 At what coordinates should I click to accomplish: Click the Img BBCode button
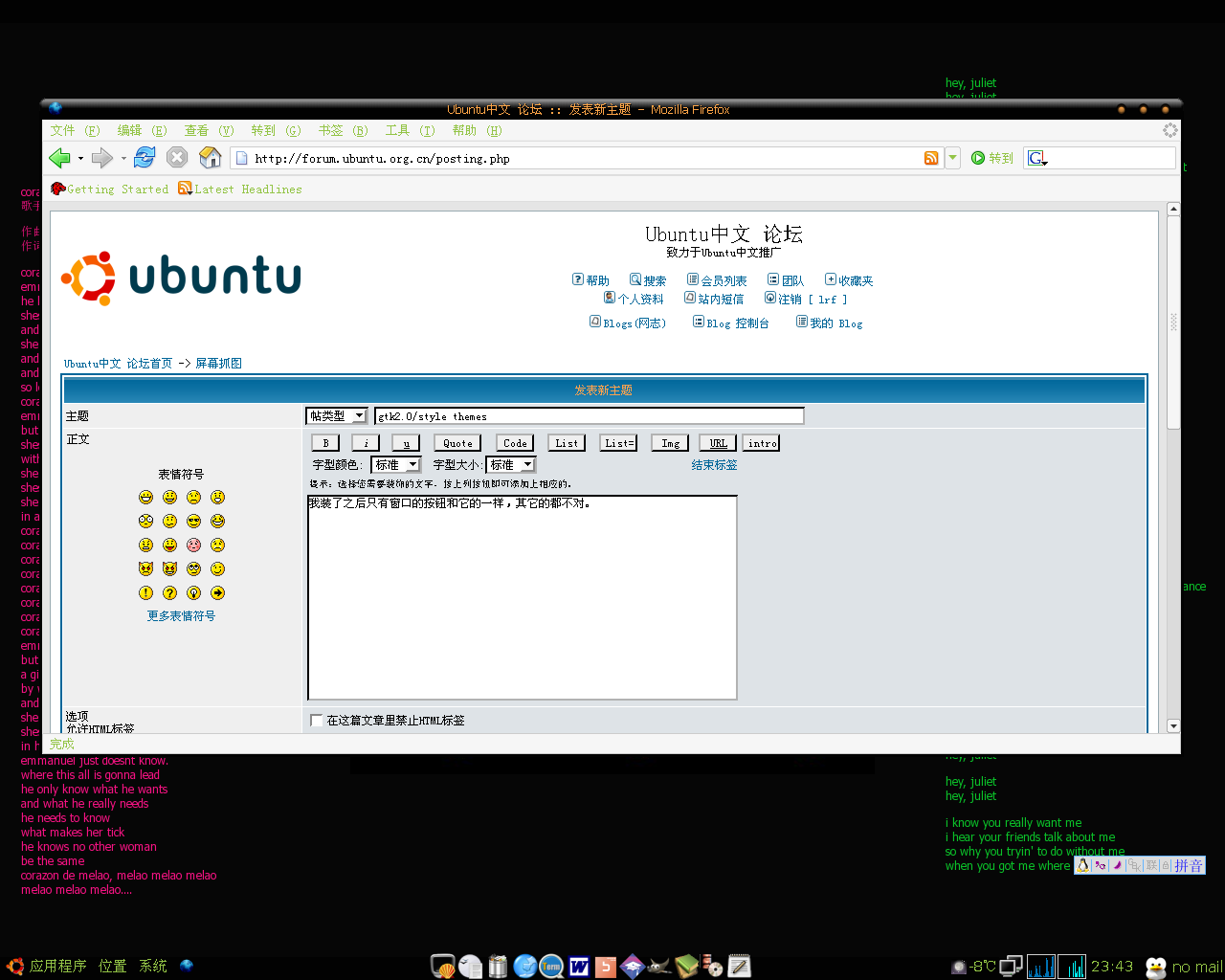[670, 443]
